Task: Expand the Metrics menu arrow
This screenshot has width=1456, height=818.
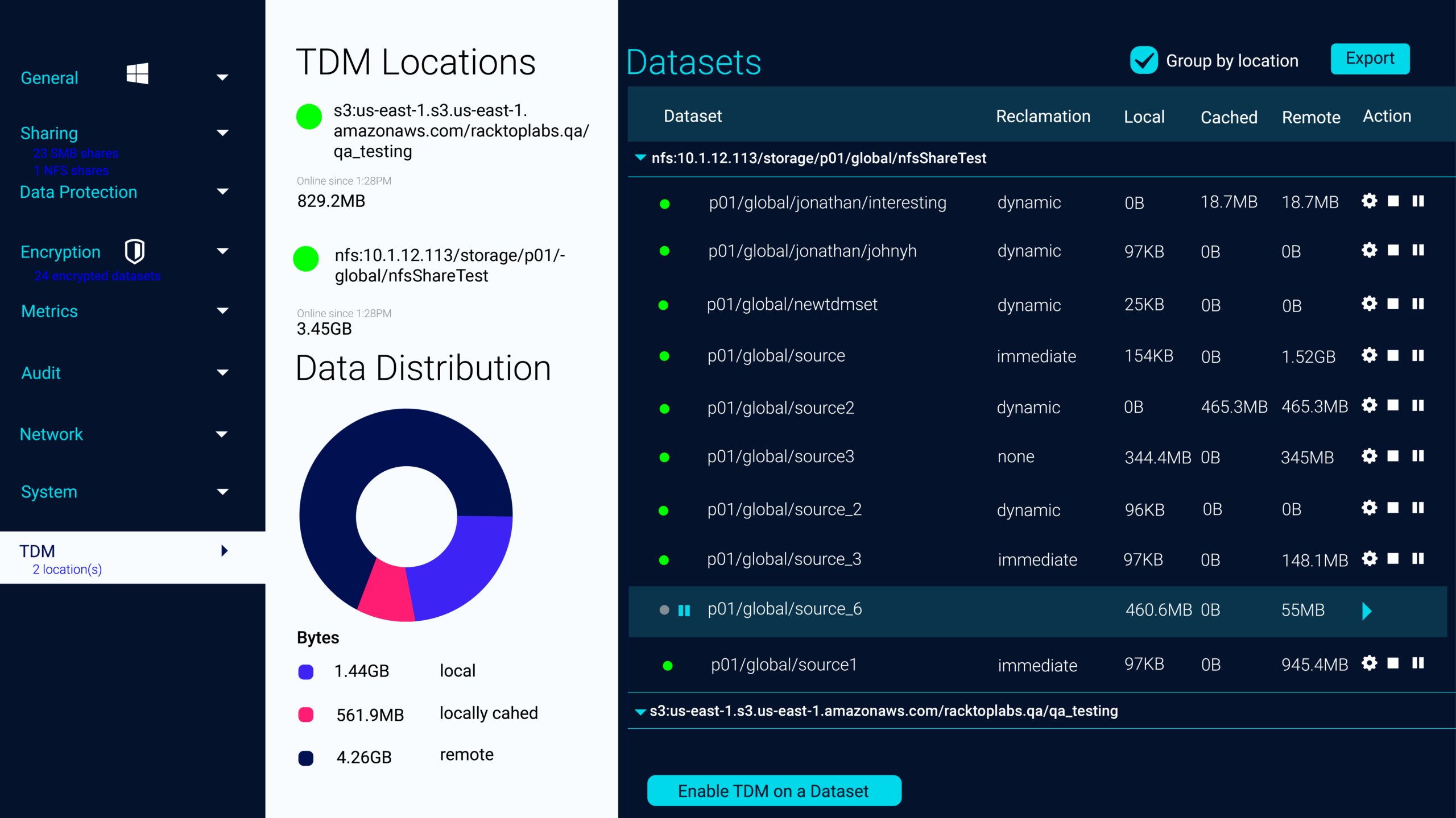Action: coord(222,311)
